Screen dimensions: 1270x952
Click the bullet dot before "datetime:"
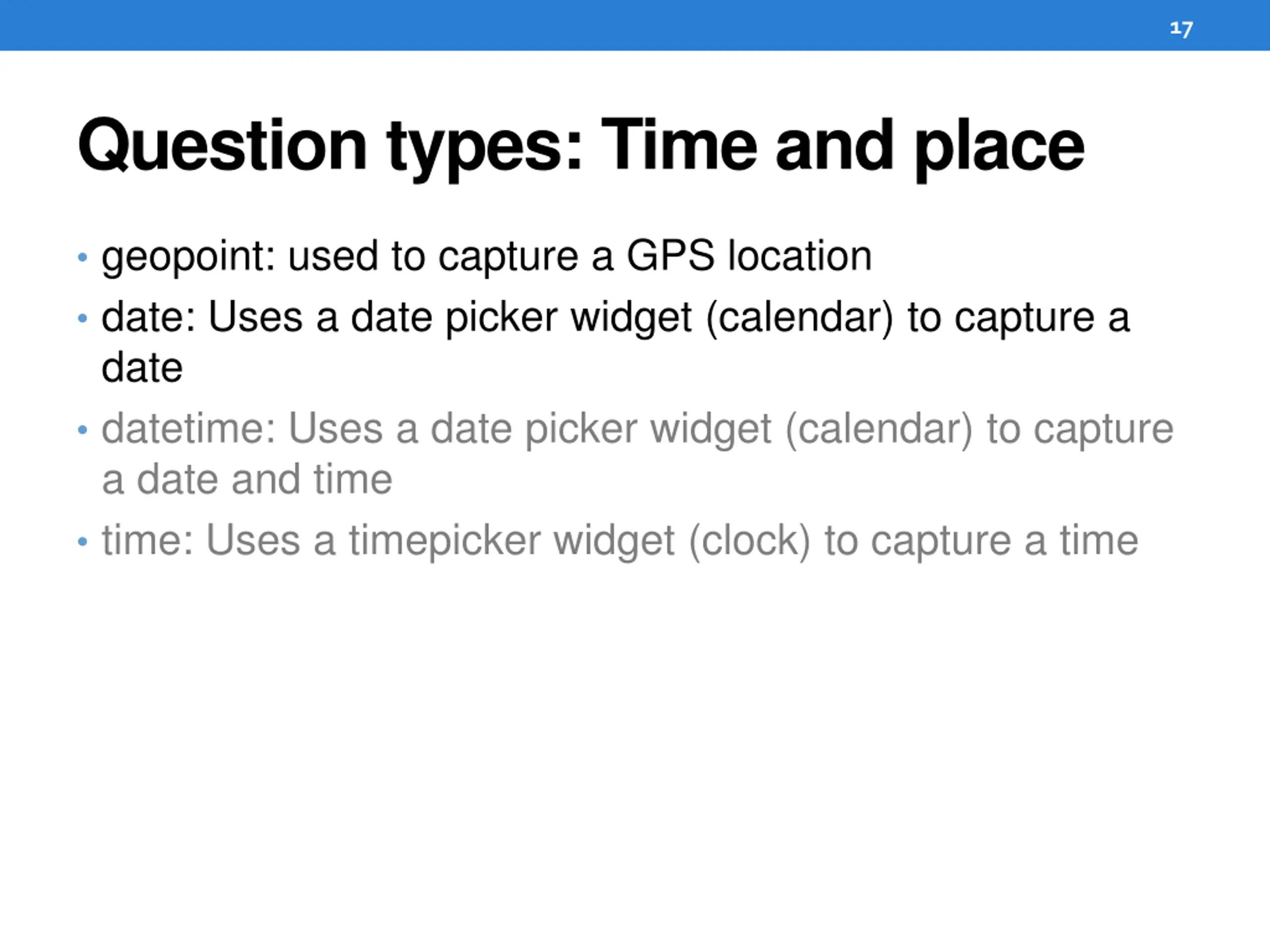coord(83,429)
